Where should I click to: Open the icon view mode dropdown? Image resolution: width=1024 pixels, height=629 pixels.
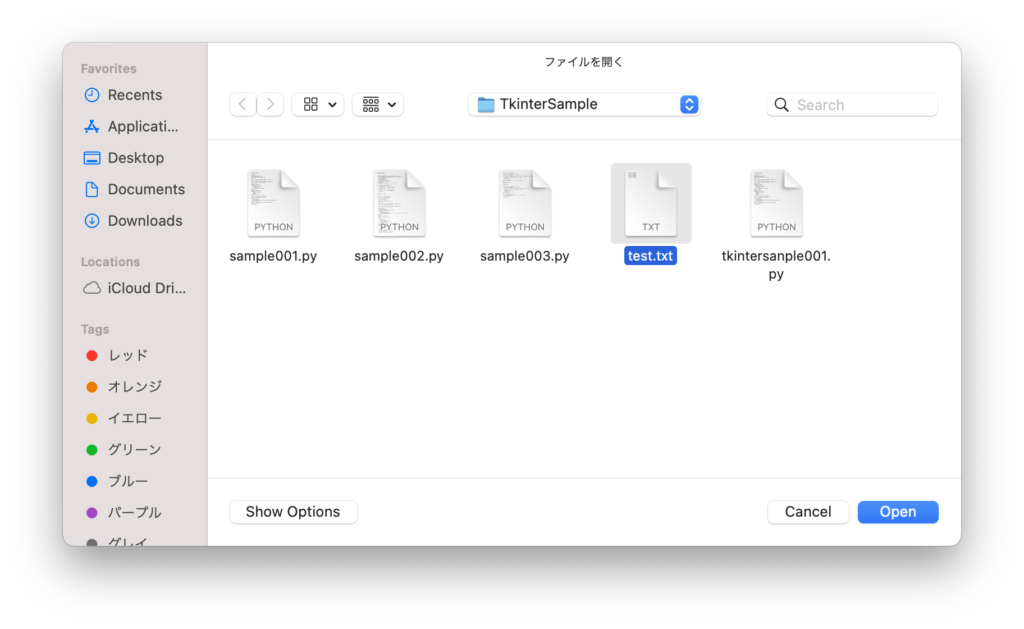(x=318, y=105)
